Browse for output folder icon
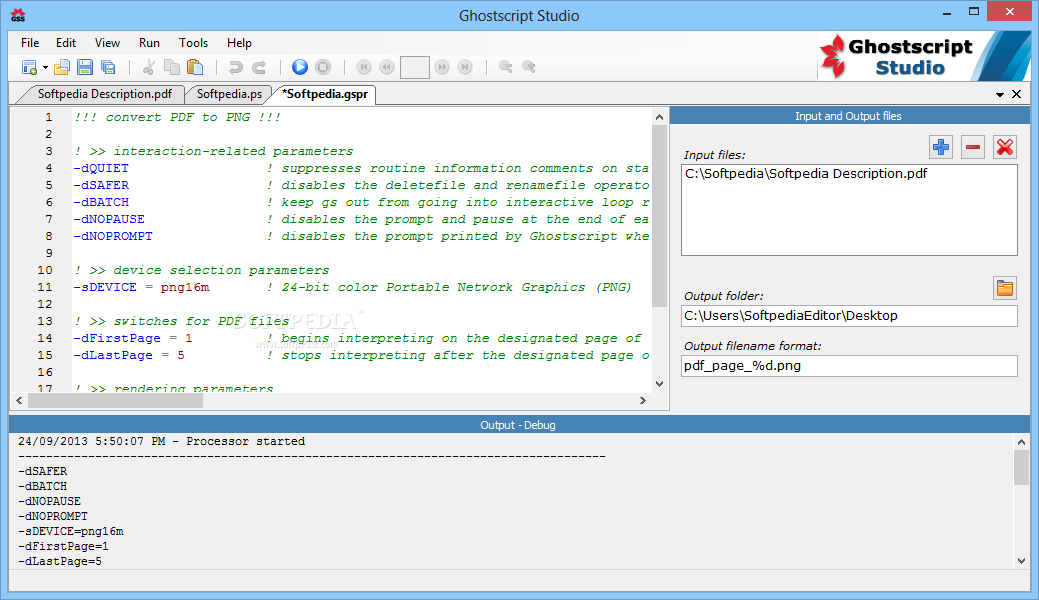1039x600 pixels. (1005, 288)
